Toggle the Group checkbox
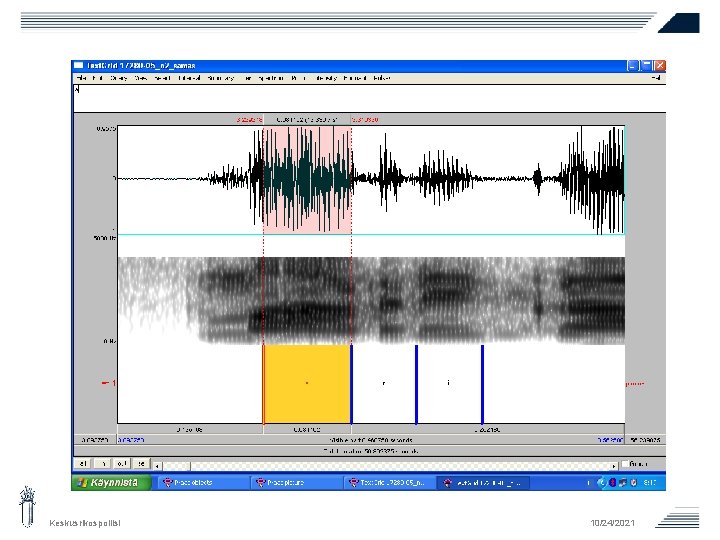The width and height of the screenshot is (720, 540). (626, 464)
